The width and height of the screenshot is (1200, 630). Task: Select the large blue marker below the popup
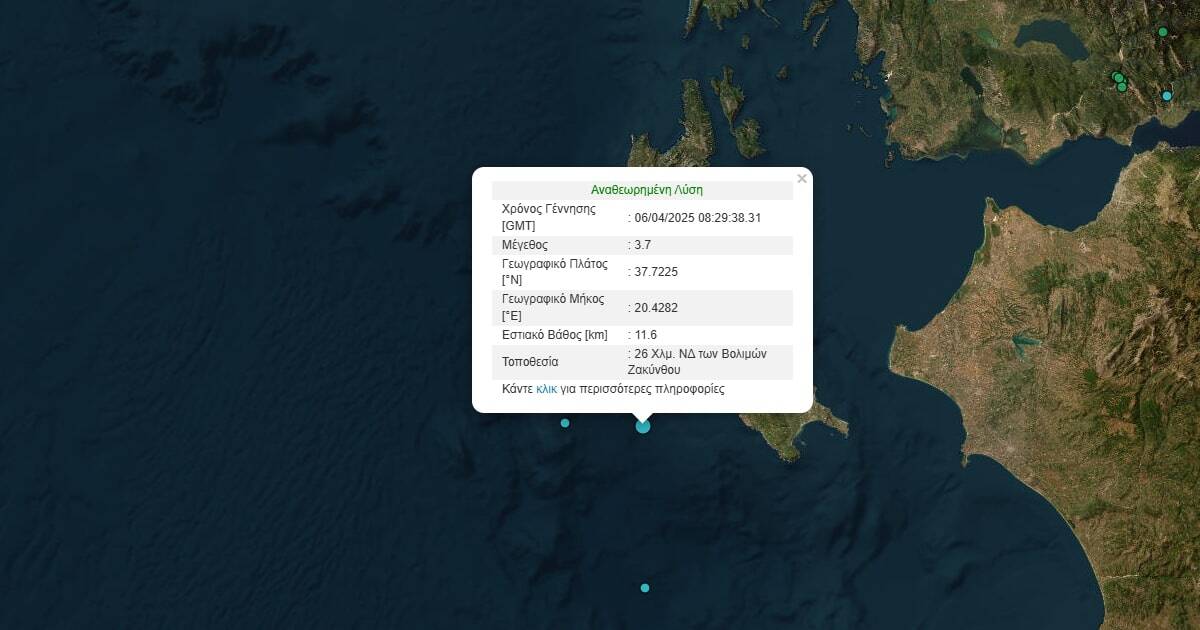(x=643, y=426)
